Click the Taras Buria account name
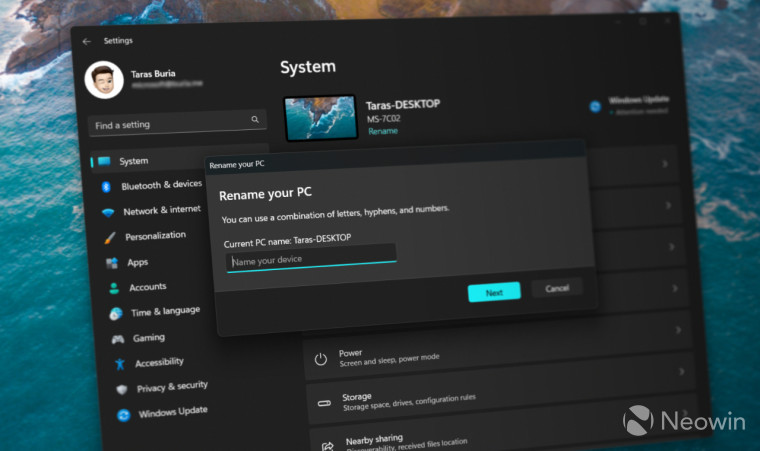This screenshot has height=451, width=760. [153, 74]
